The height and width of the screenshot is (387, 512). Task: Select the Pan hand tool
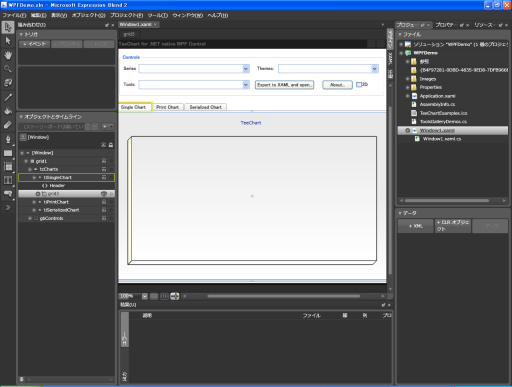pos(8,55)
